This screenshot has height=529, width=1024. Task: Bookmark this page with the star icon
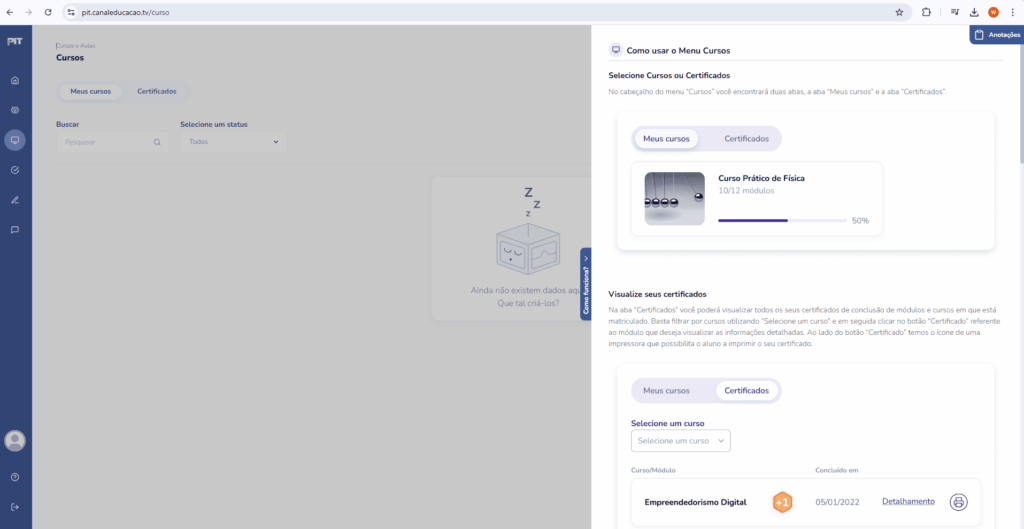click(899, 12)
